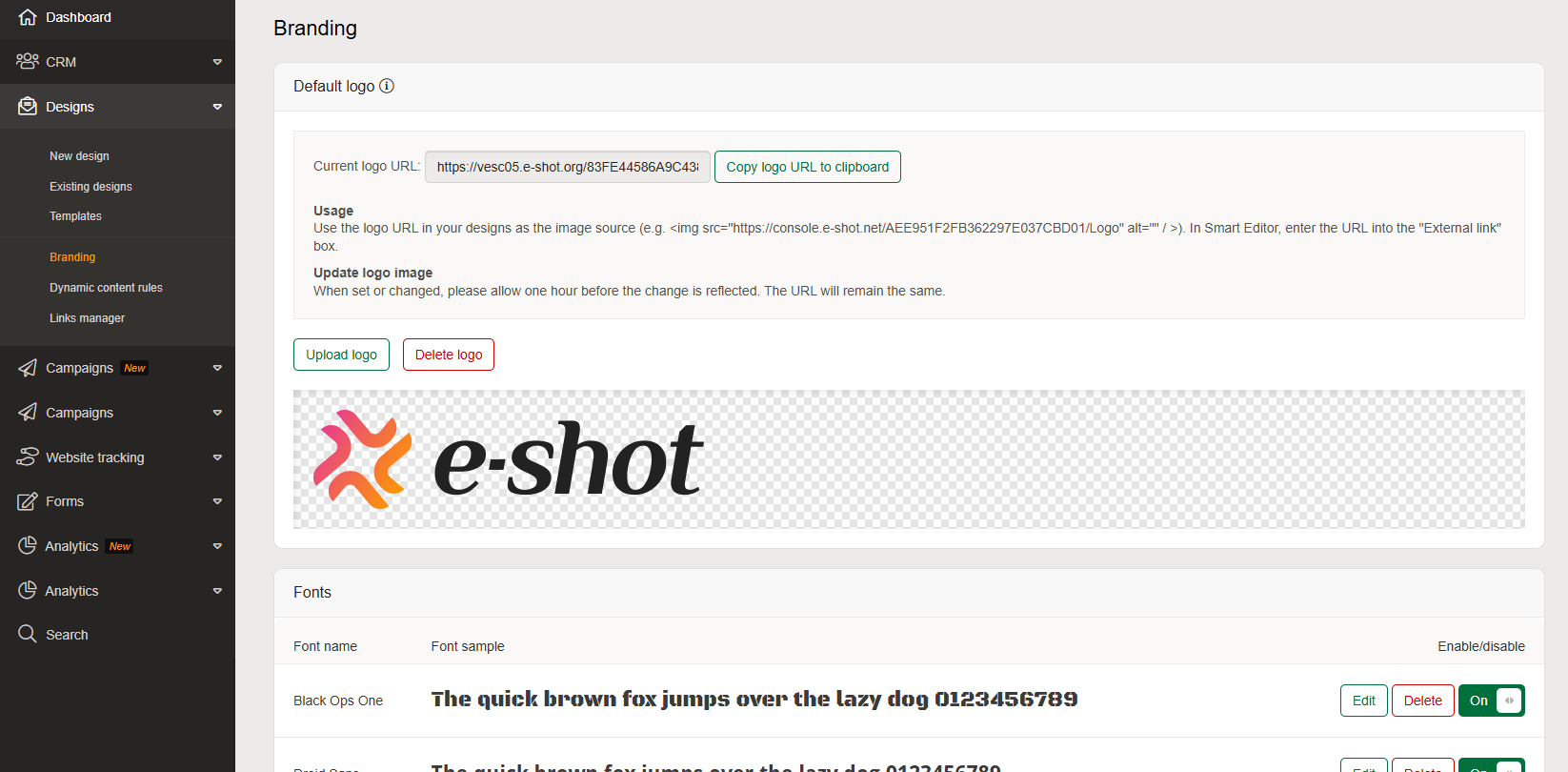Click the Black Ops One font sample
Viewport: 1568px width, 772px height.
pyautogui.click(x=754, y=700)
